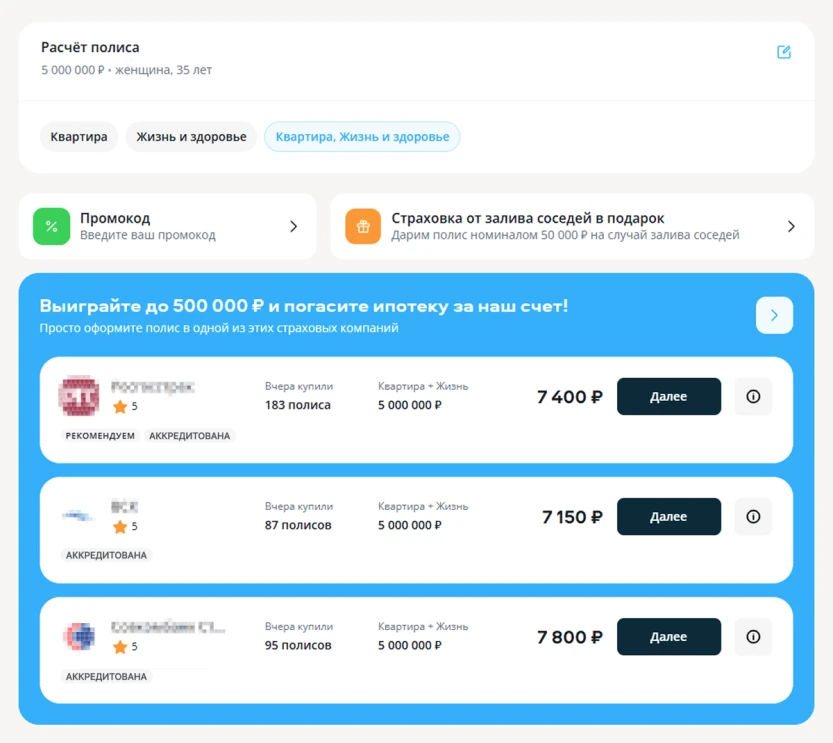Click the Введите ваш промокод text
The image size is (833, 743).
(147, 235)
